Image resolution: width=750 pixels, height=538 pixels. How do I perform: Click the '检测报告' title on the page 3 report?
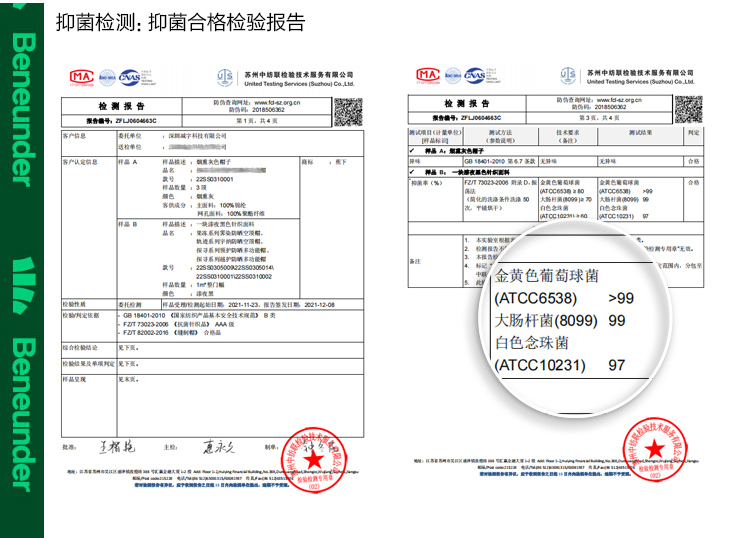[x=467, y=103]
